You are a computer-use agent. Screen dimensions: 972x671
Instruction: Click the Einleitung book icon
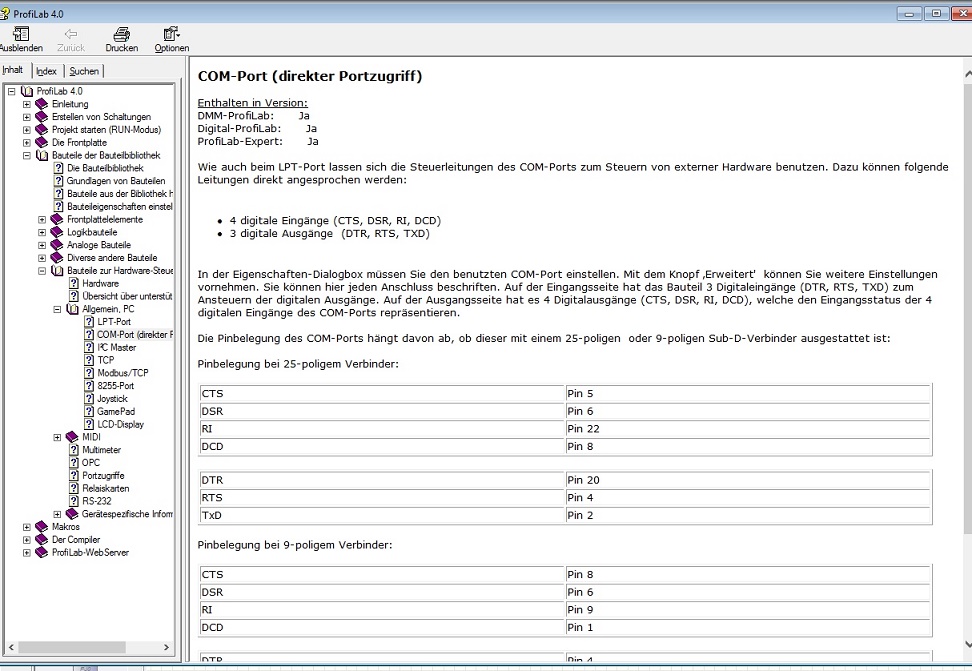(42, 104)
